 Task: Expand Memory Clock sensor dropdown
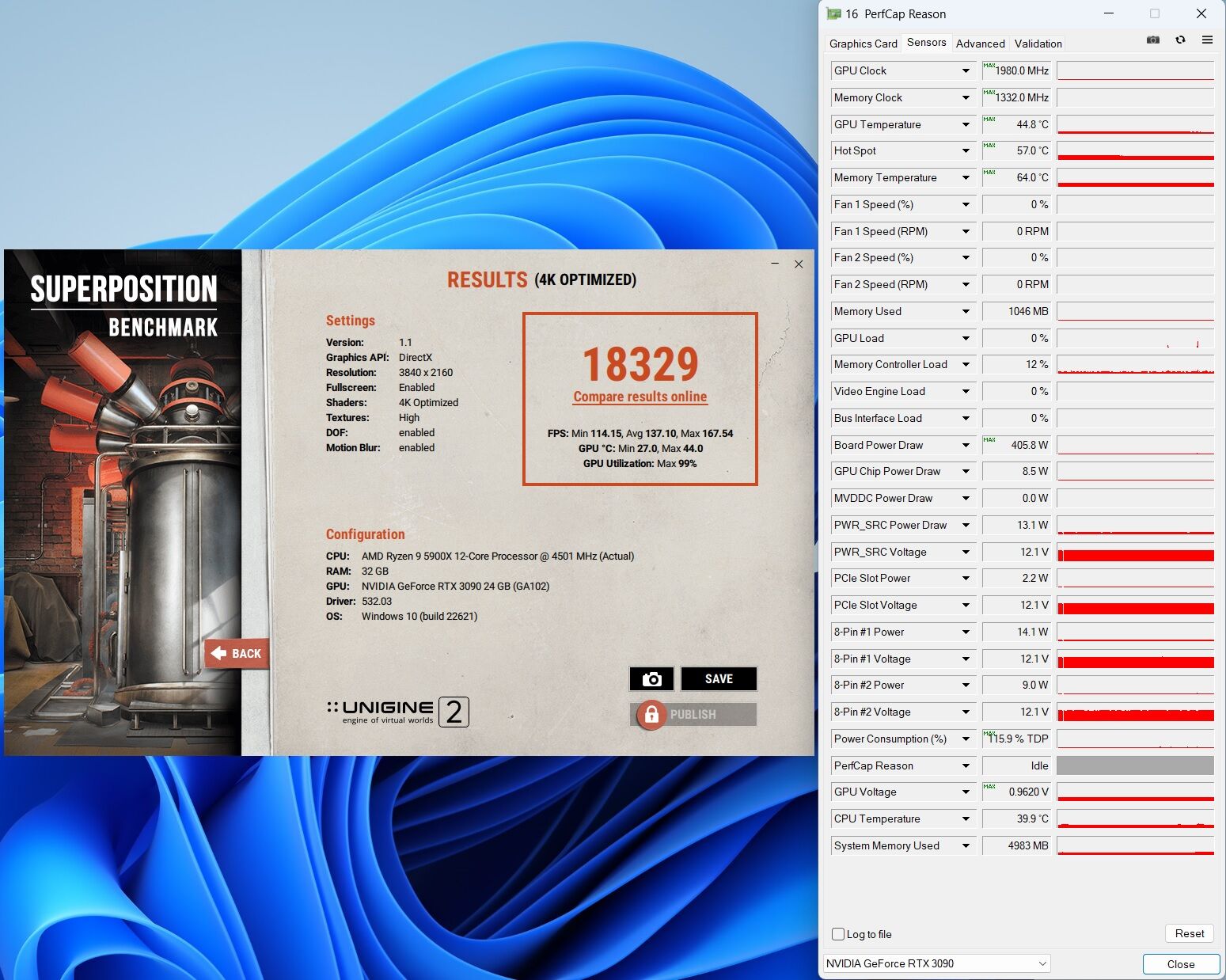click(966, 97)
